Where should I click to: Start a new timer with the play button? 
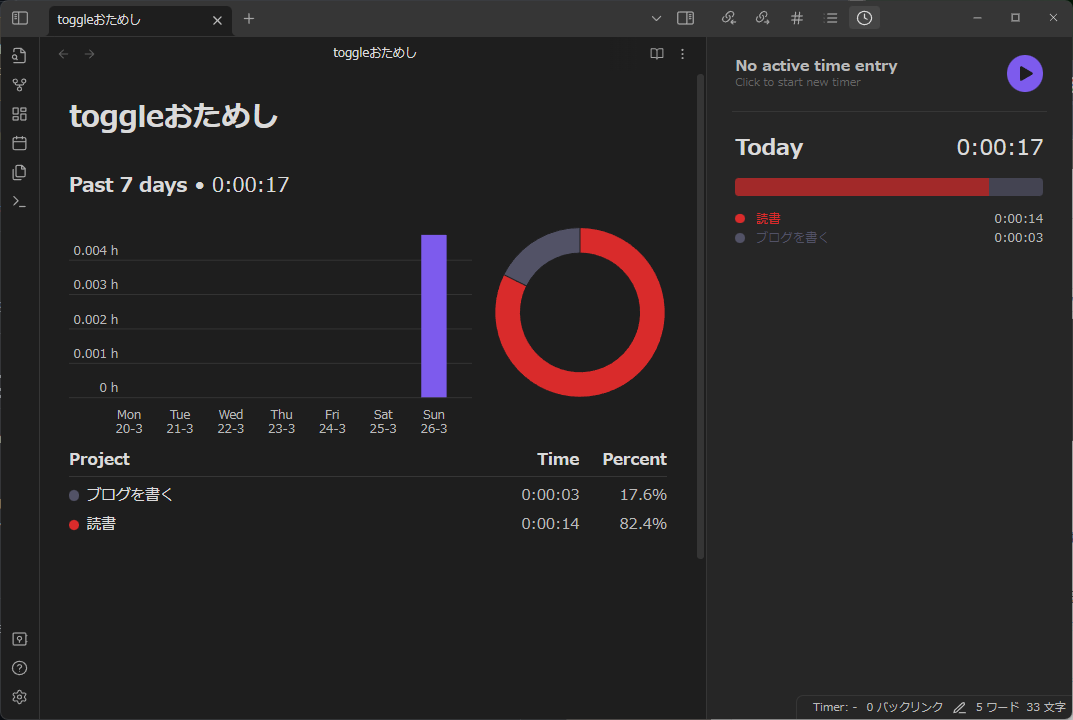coord(1024,73)
